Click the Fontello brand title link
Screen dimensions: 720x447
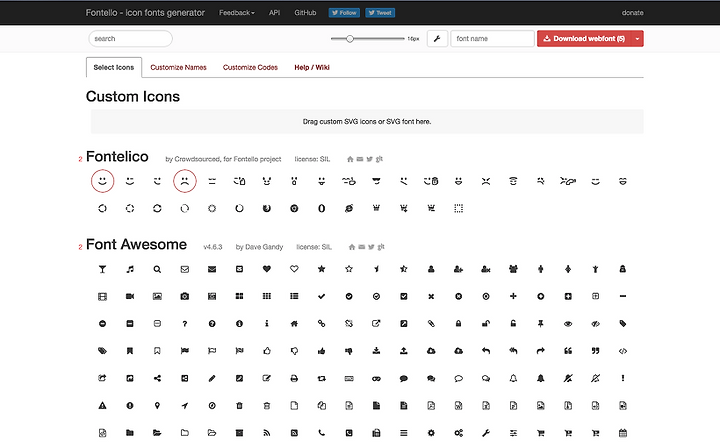(145, 13)
